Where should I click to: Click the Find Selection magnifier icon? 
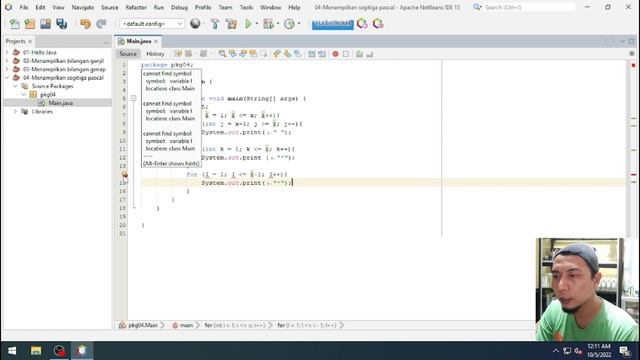(222, 54)
